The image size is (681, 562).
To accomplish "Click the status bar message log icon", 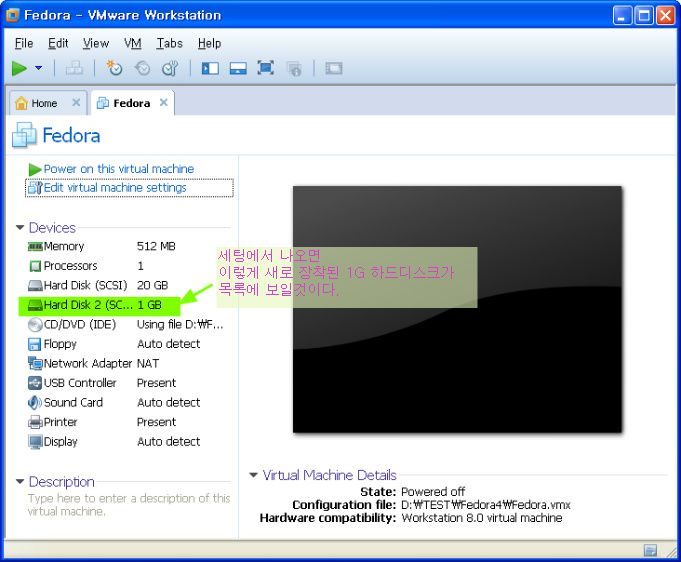I will coord(650,550).
